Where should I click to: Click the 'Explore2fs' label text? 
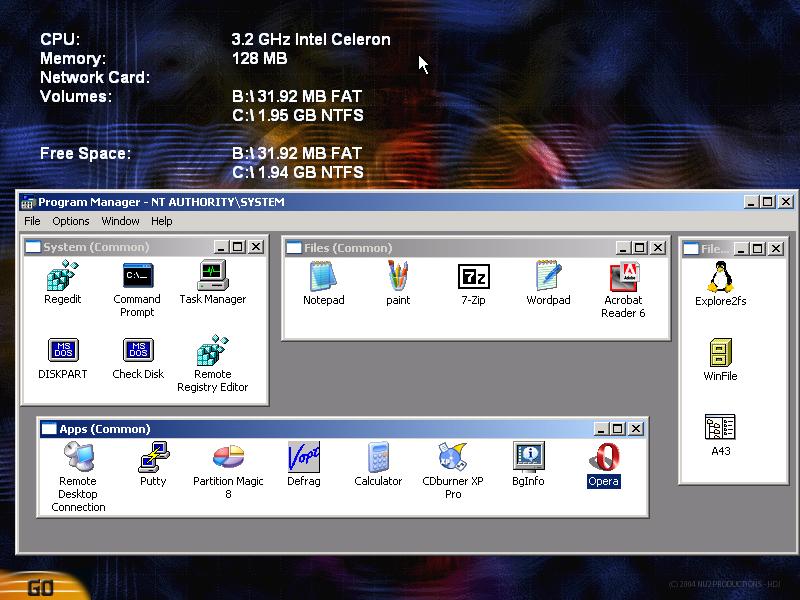click(720, 301)
